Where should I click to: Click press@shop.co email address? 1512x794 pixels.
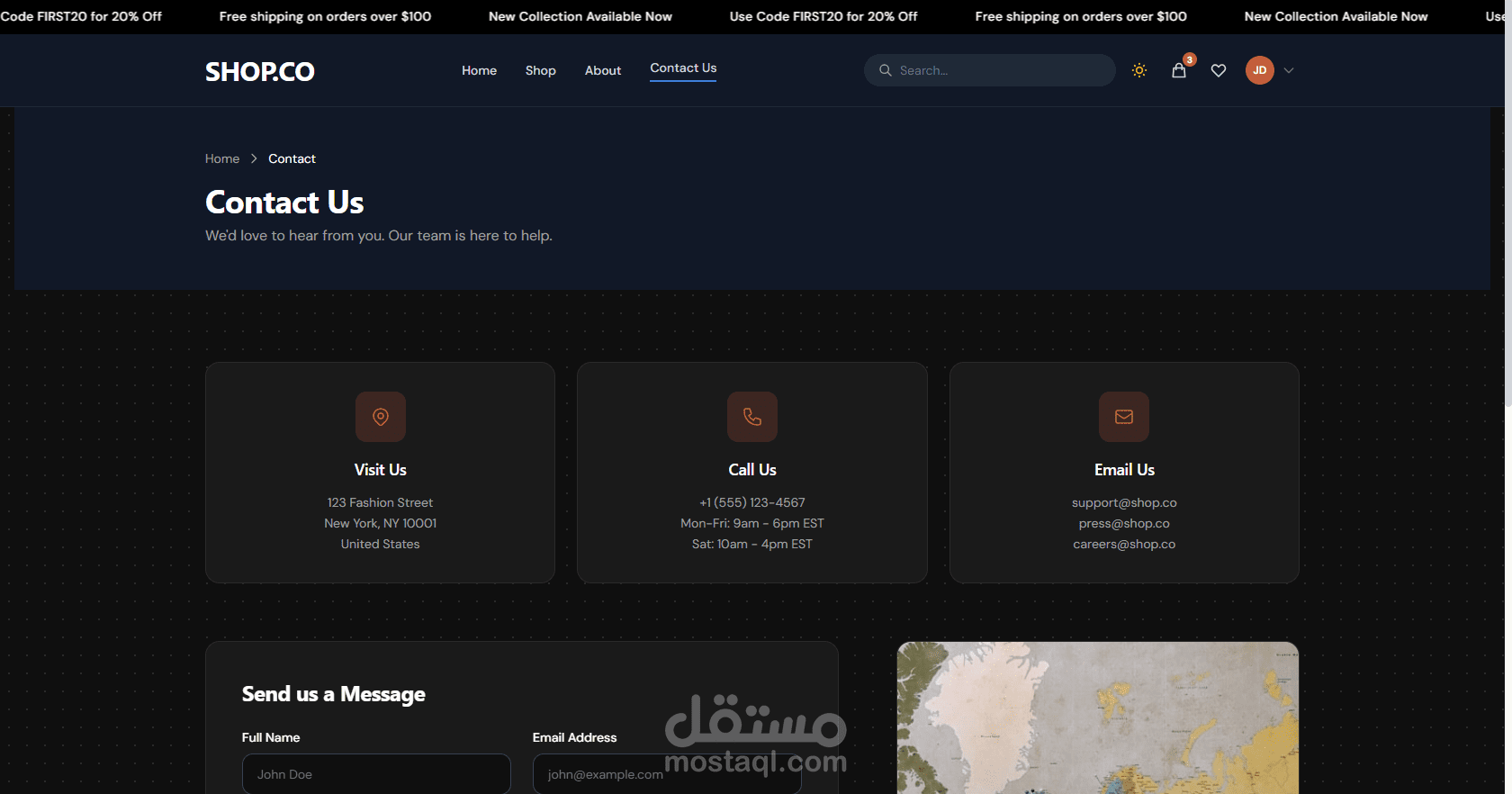click(x=1124, y=523)
